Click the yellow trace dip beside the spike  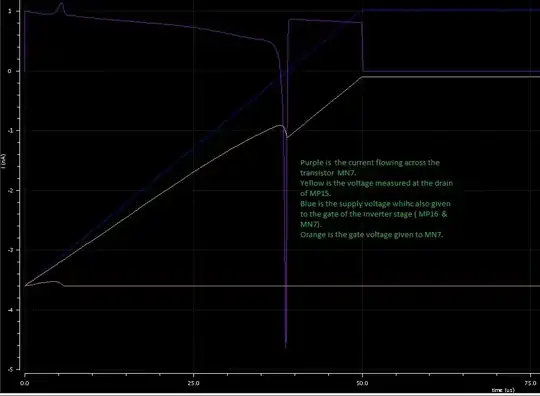(287, 138)
